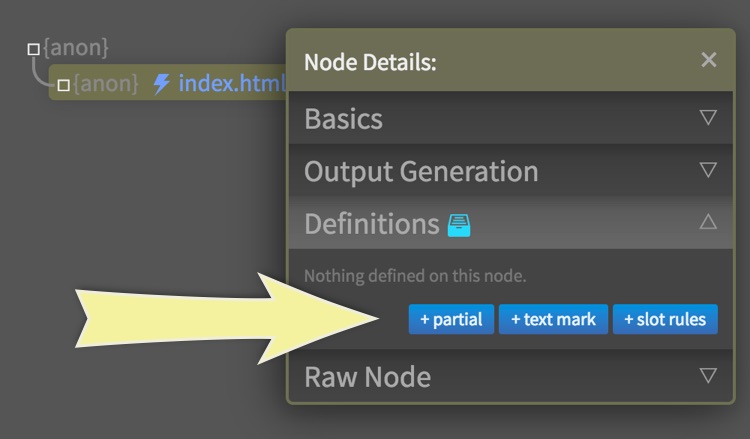Click the Definitions section title text
The height and width of the screenshot is (439, 750).
(x=371, y=223)
